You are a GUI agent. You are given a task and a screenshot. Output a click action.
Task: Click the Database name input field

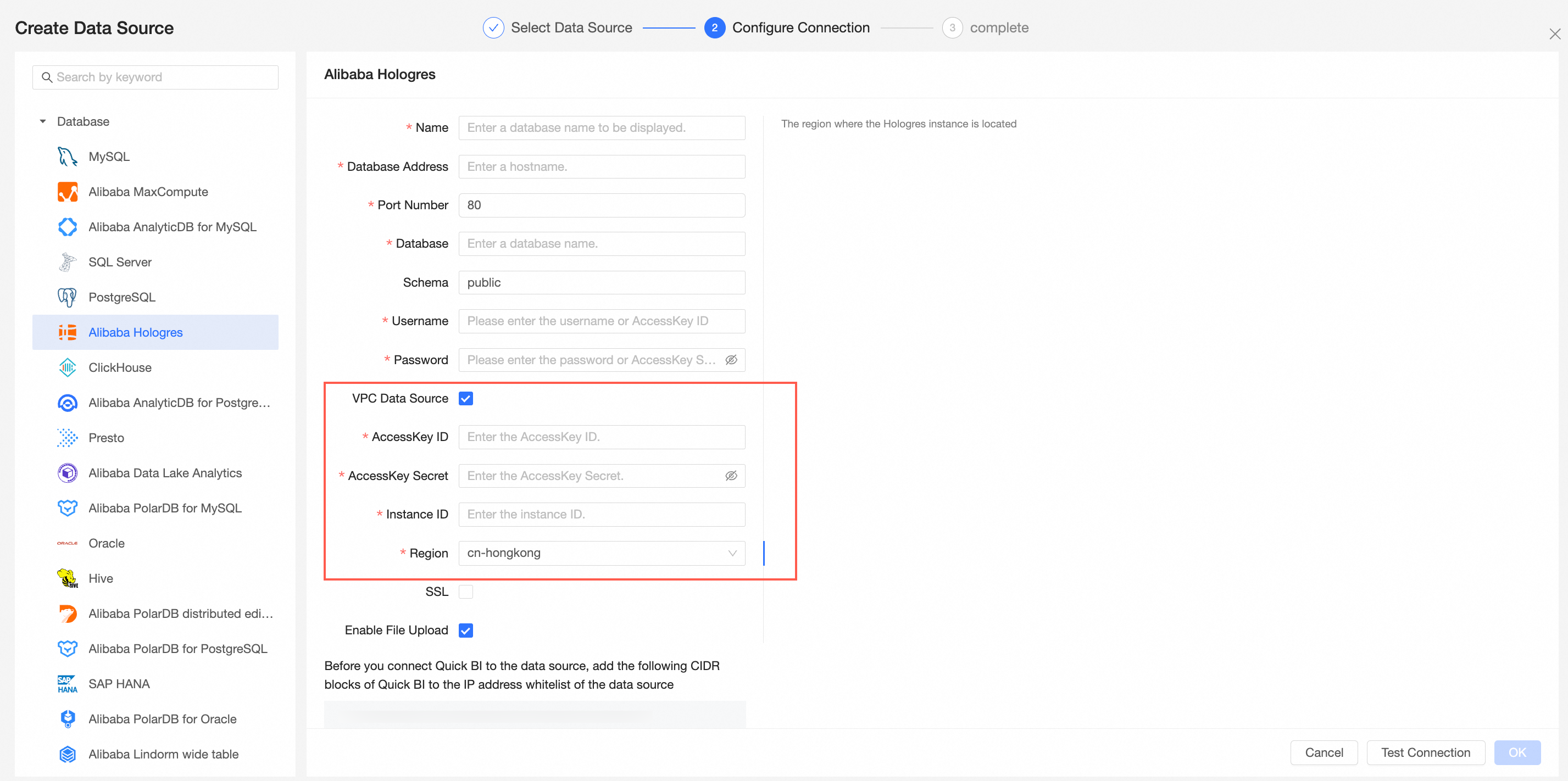coord(602,244)
